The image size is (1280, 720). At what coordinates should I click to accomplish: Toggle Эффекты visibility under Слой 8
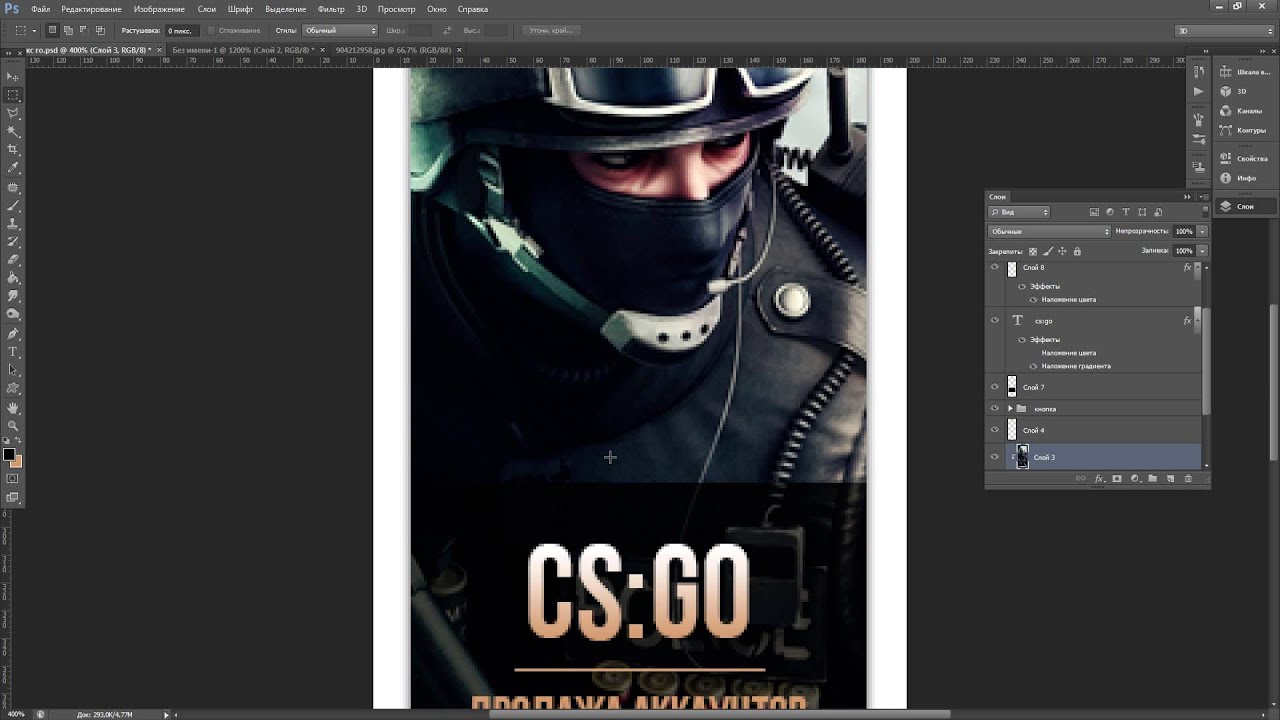click(1022, 286)
